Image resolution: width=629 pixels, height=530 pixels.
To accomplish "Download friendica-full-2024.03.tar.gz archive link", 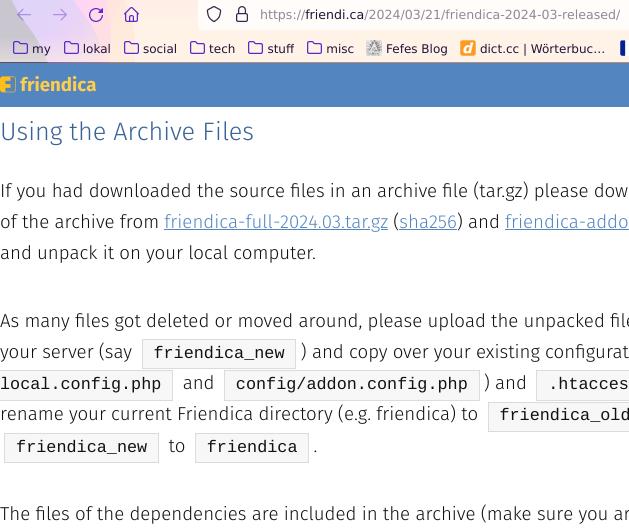I will (x=276, y=222).
